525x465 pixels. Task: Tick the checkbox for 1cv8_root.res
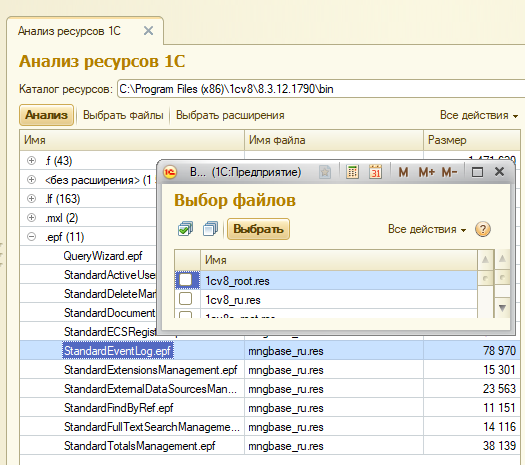186,280
